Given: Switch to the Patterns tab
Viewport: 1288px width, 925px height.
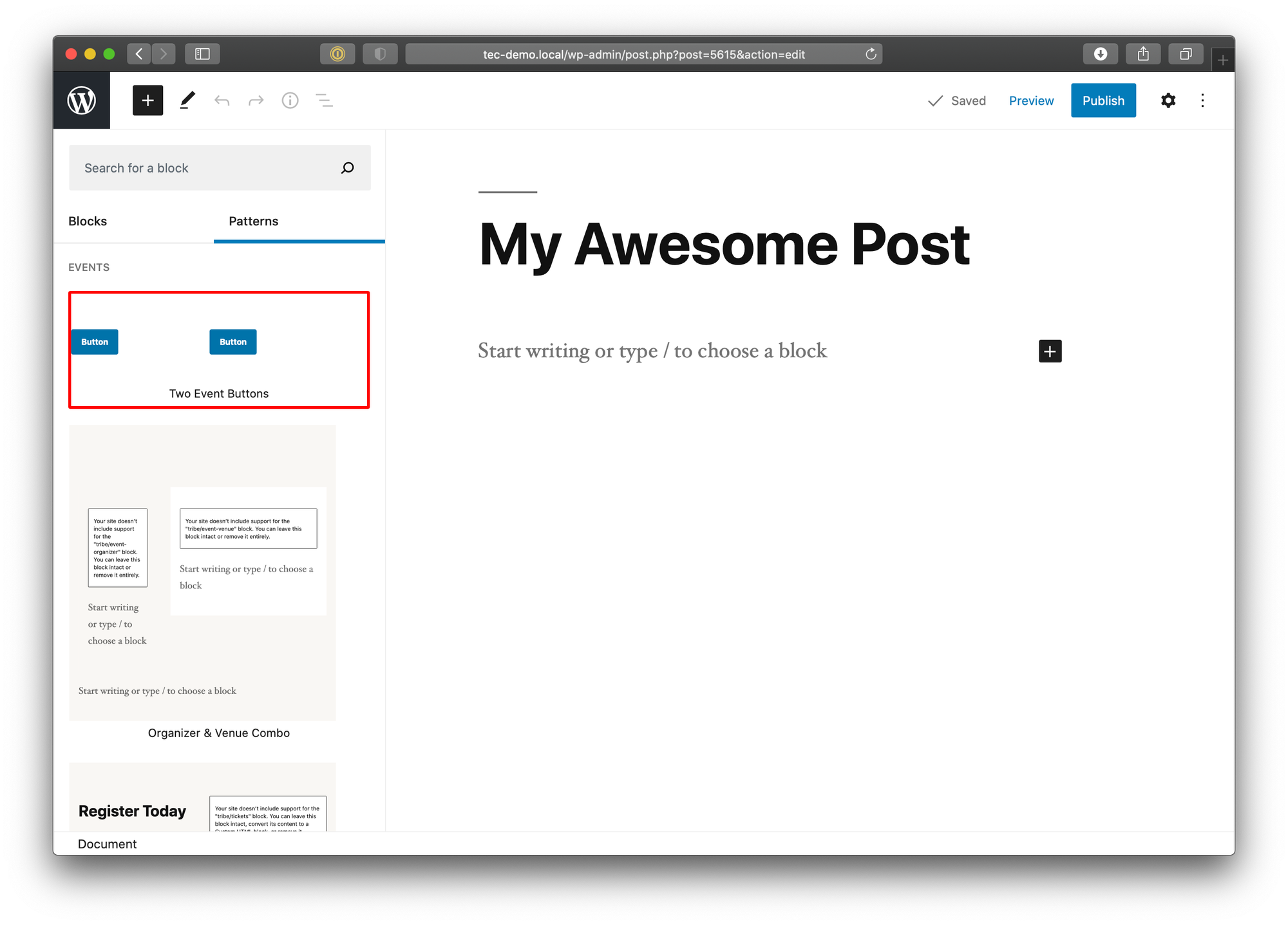Looking at the screenshot, I should [x=253, y=221].
